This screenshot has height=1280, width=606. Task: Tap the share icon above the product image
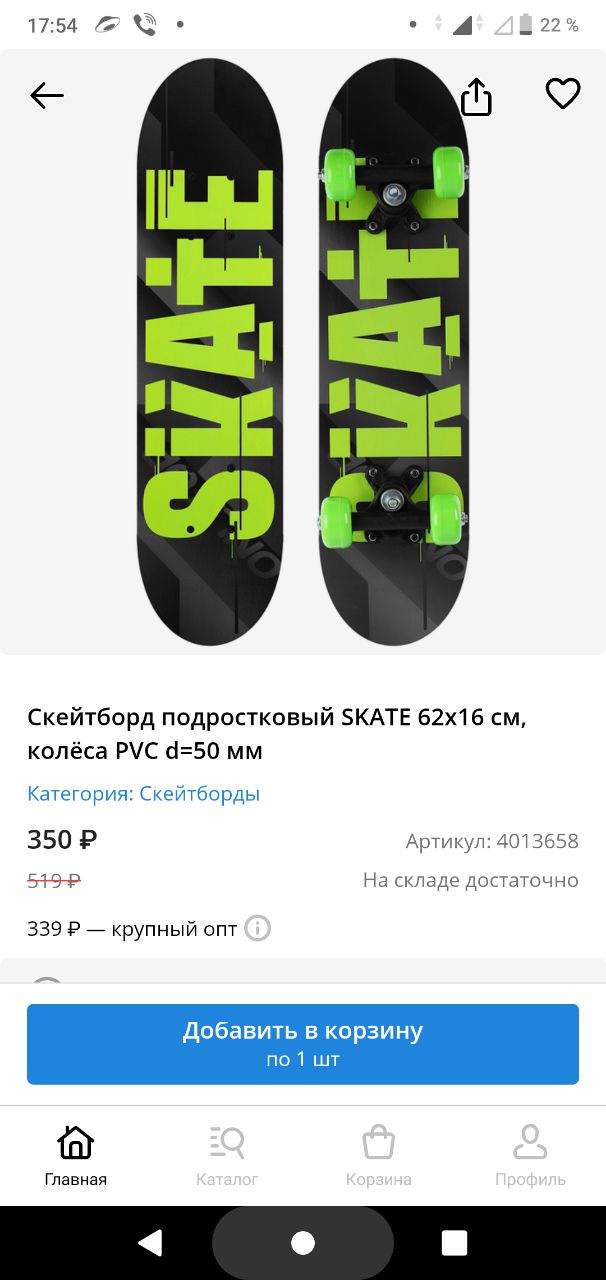tap(476, 96)
